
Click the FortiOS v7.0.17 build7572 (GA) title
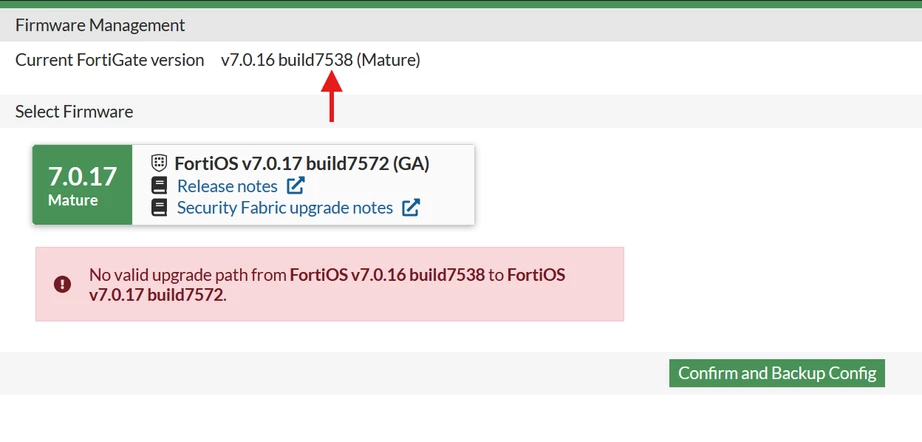(x=302, y=163)
